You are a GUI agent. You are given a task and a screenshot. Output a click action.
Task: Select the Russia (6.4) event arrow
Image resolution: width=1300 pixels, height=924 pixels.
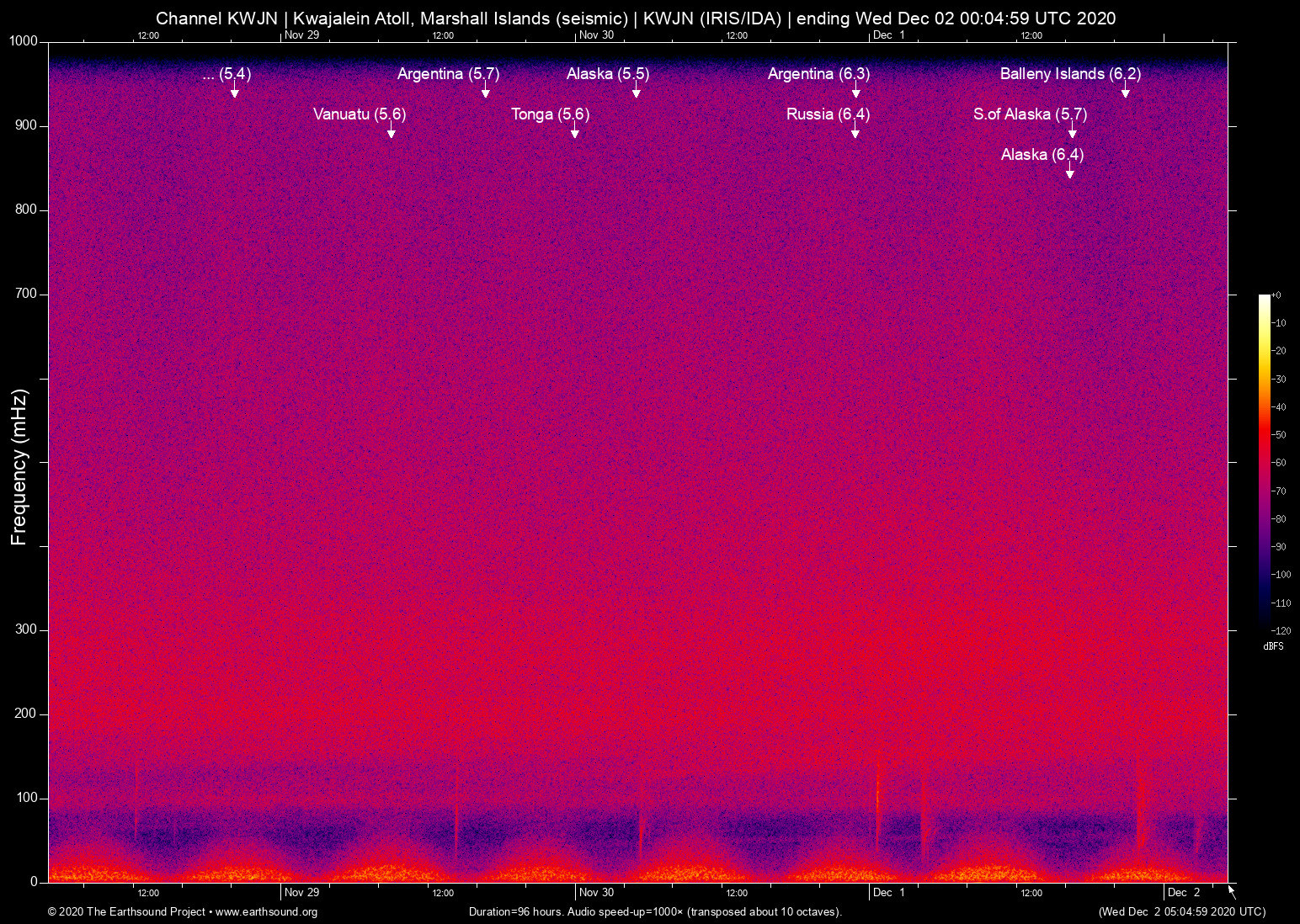[x=855, y=132]
